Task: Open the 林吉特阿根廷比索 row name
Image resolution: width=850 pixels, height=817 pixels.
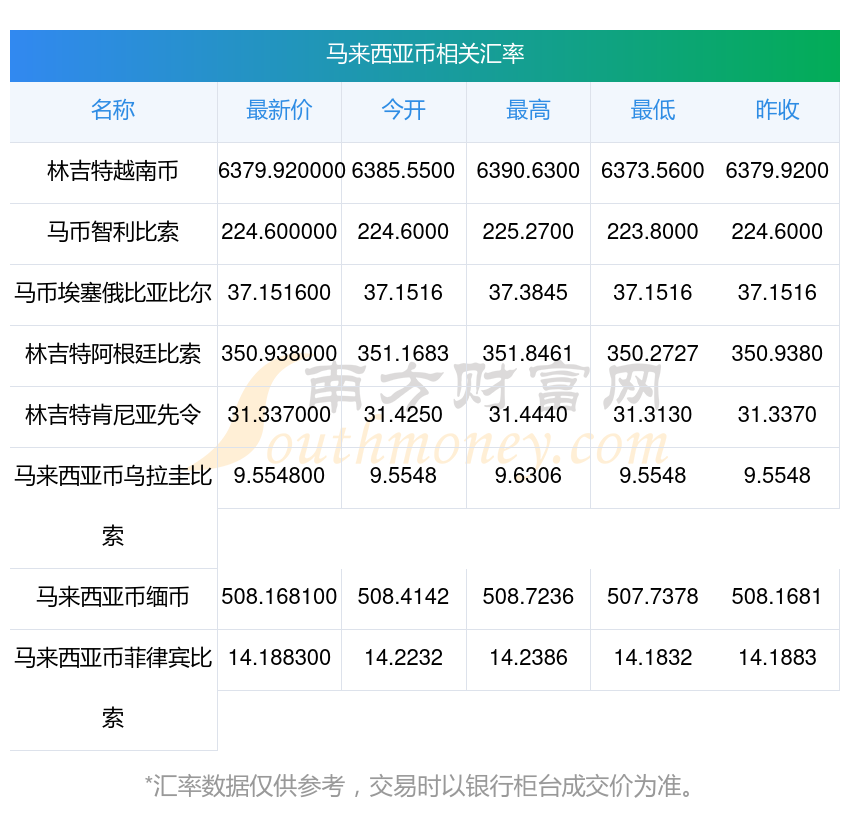Action: point(113,355)
